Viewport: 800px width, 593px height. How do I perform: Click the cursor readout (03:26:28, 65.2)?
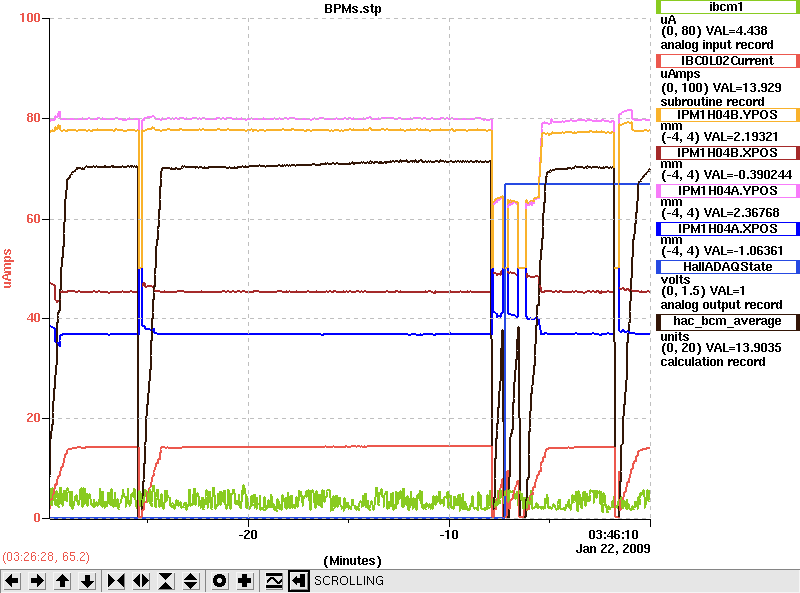pos(46,556)
